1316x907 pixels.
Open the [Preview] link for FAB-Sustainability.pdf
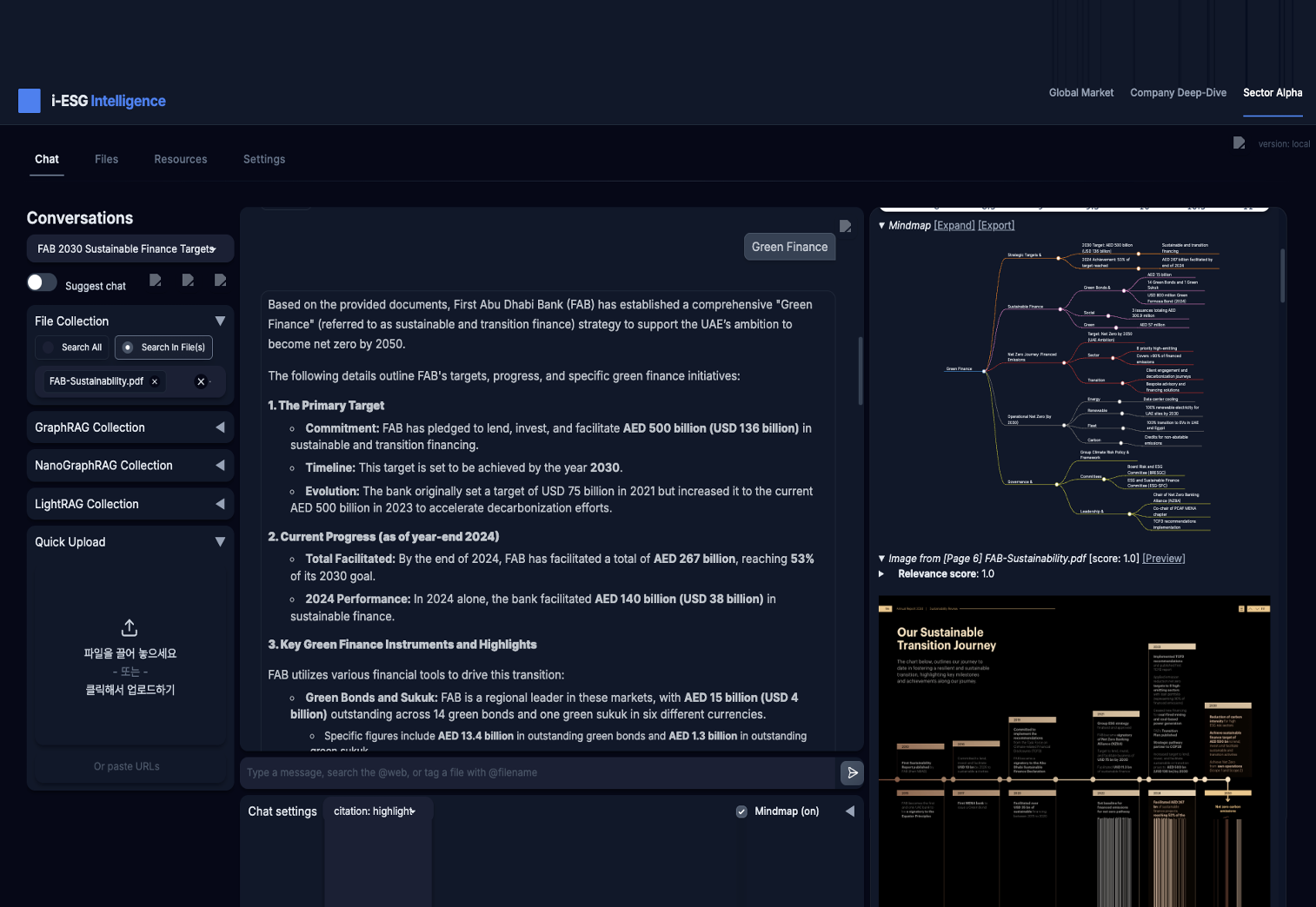(1164, 559)
